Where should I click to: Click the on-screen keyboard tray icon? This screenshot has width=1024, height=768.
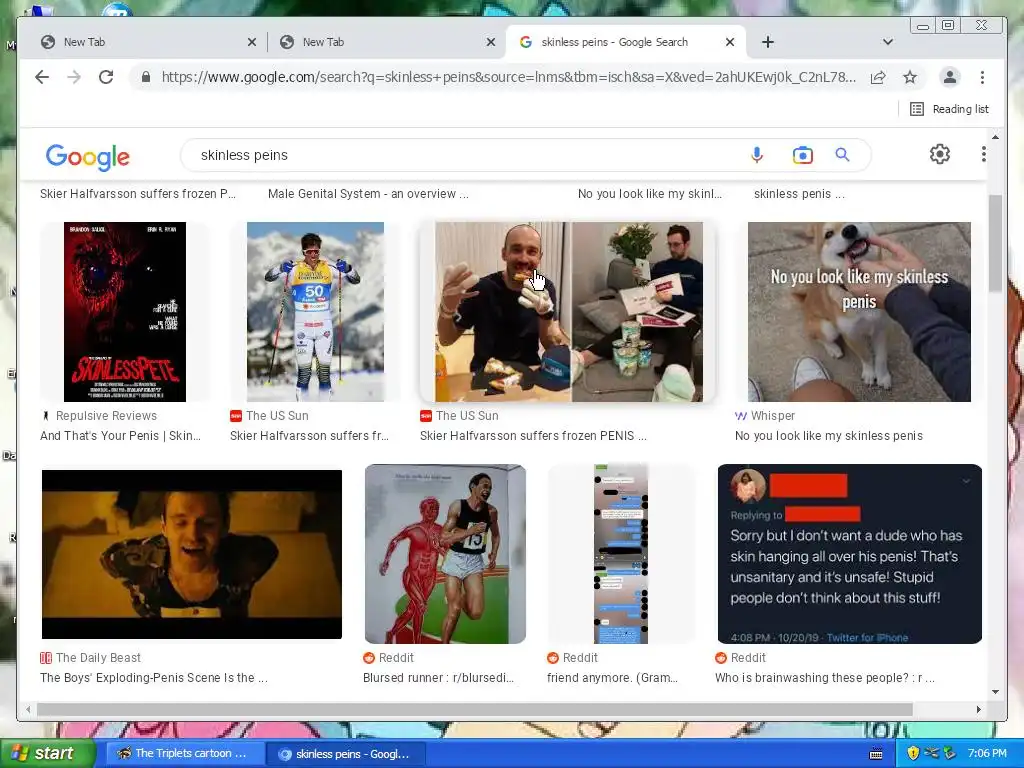[x=876, y=753]
